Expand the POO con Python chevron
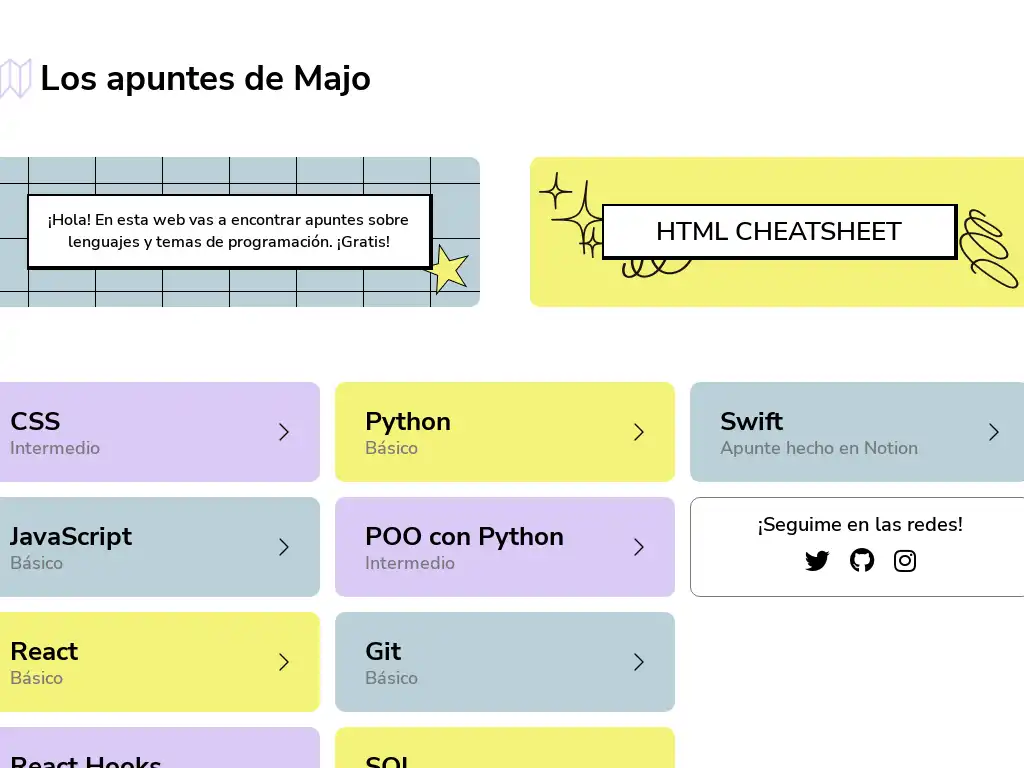 click(639, 547)
